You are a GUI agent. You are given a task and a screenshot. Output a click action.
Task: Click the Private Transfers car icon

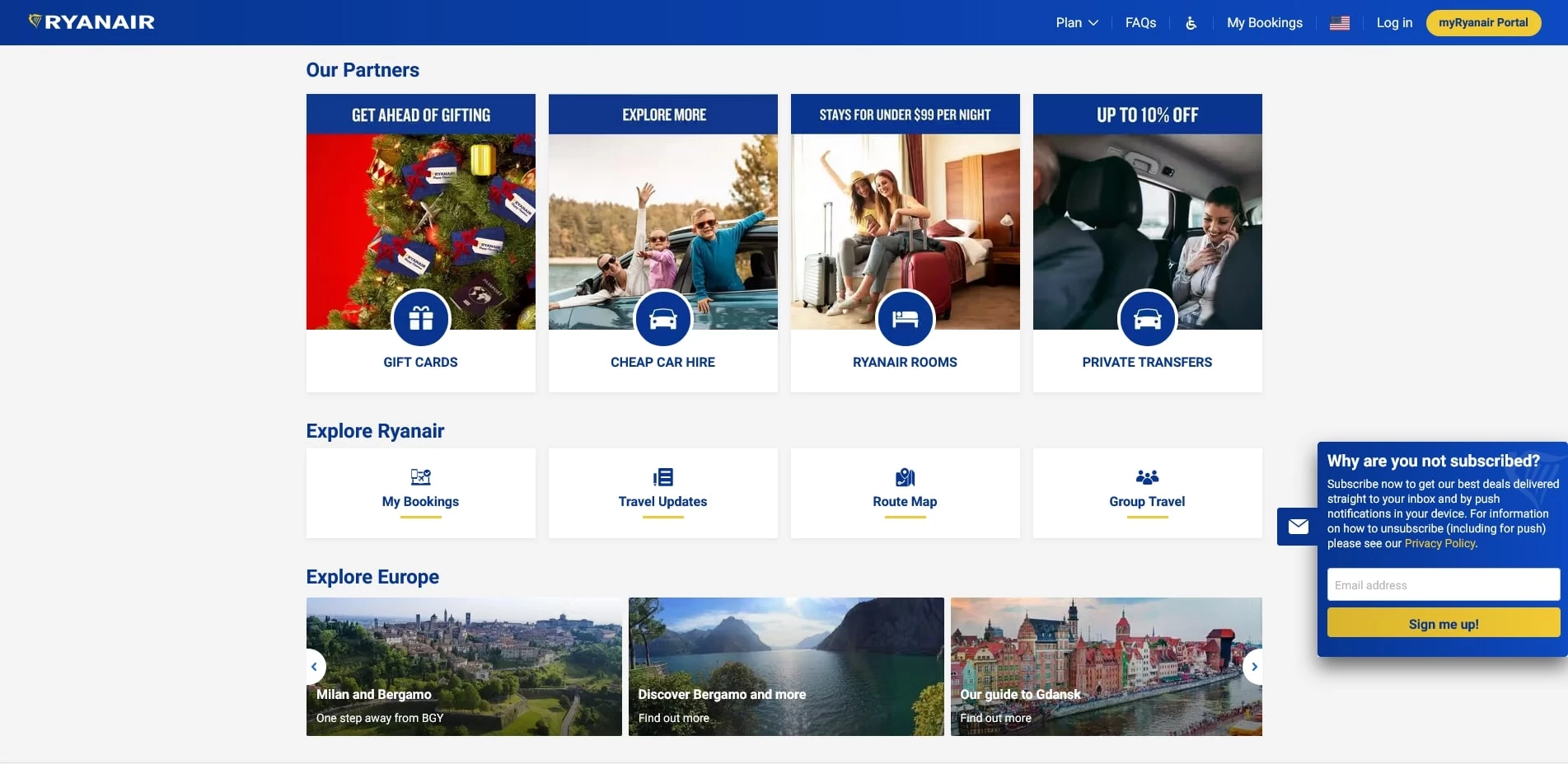click(x=1147, y=318)
